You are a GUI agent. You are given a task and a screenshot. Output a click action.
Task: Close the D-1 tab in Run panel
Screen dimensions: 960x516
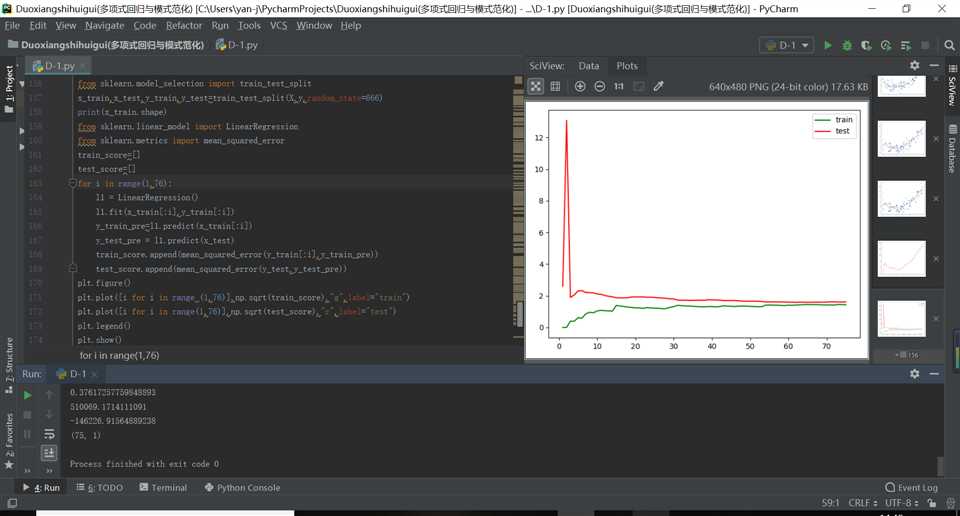pos(94,373)
